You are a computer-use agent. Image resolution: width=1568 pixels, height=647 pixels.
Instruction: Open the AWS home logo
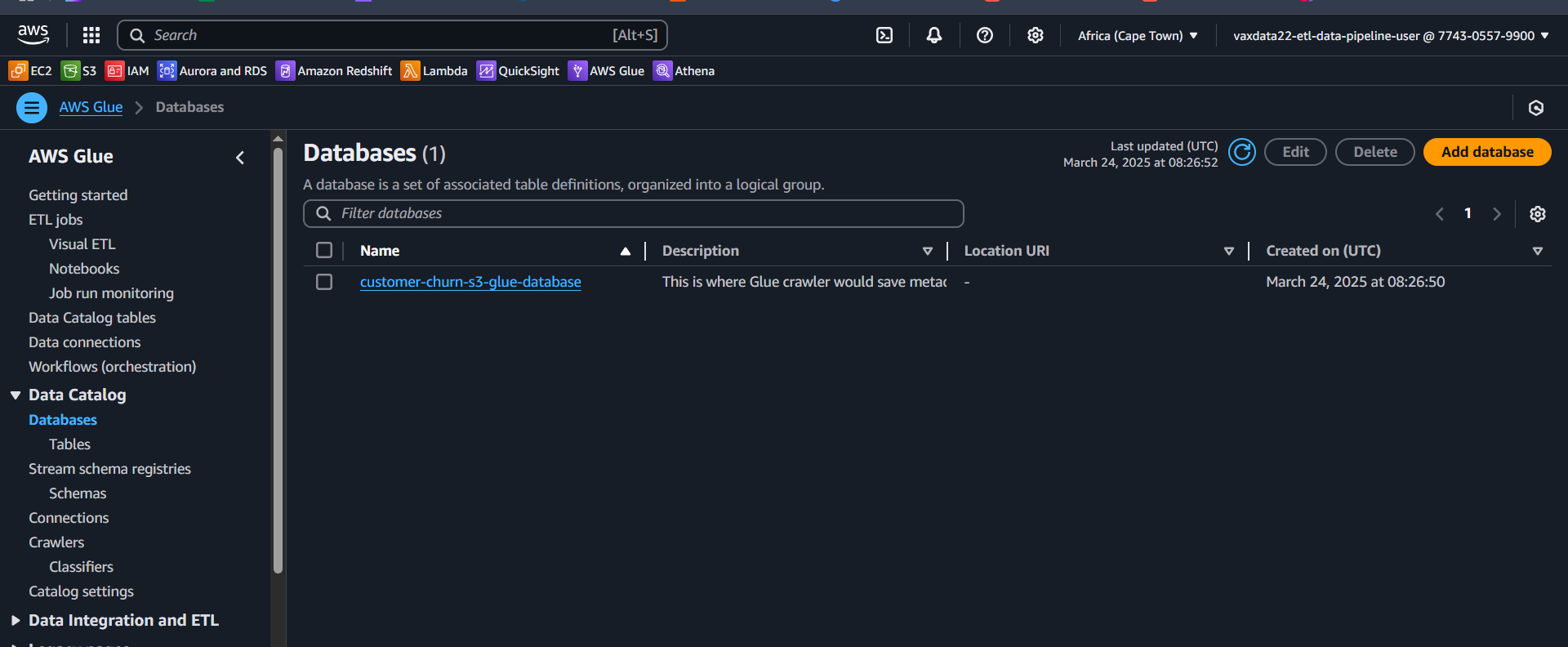pos(33,34)
